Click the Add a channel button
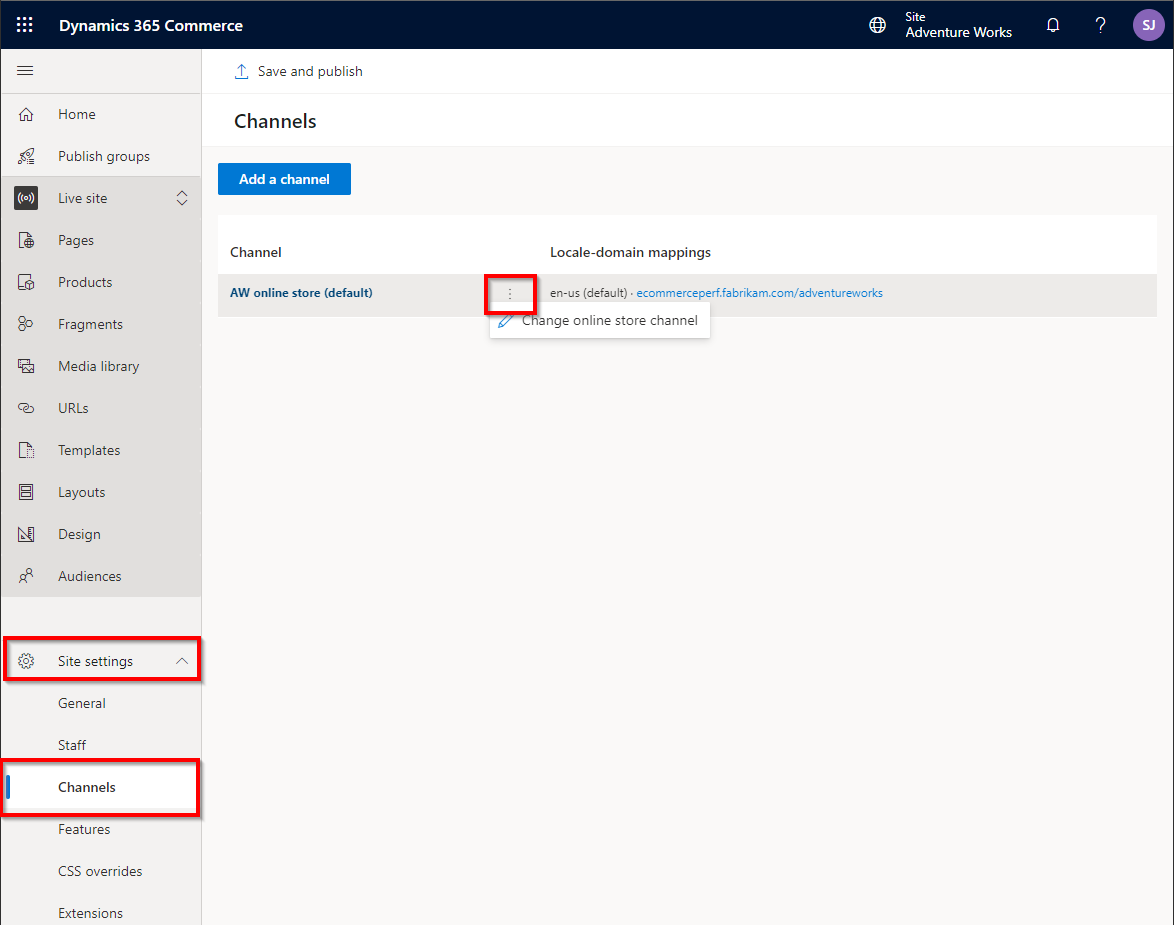Viewport: 1174px width, 925px height. click(x=284, y=178)
